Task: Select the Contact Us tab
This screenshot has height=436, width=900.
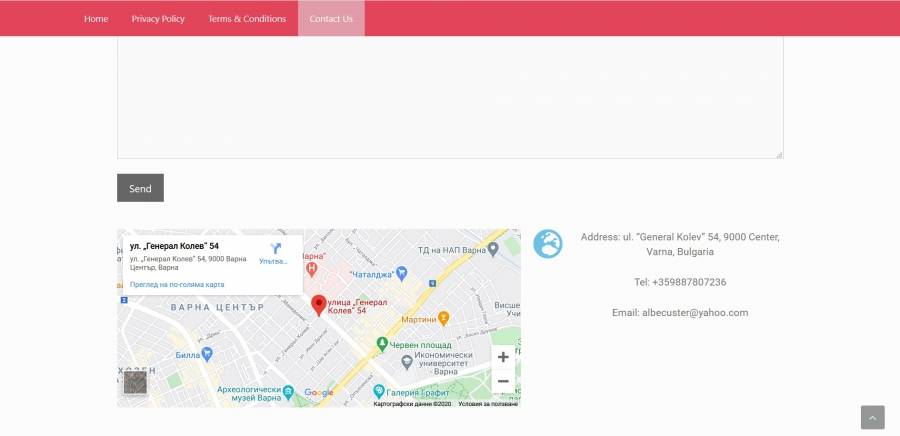Action: pyautogui.click(x=331, y=19)
